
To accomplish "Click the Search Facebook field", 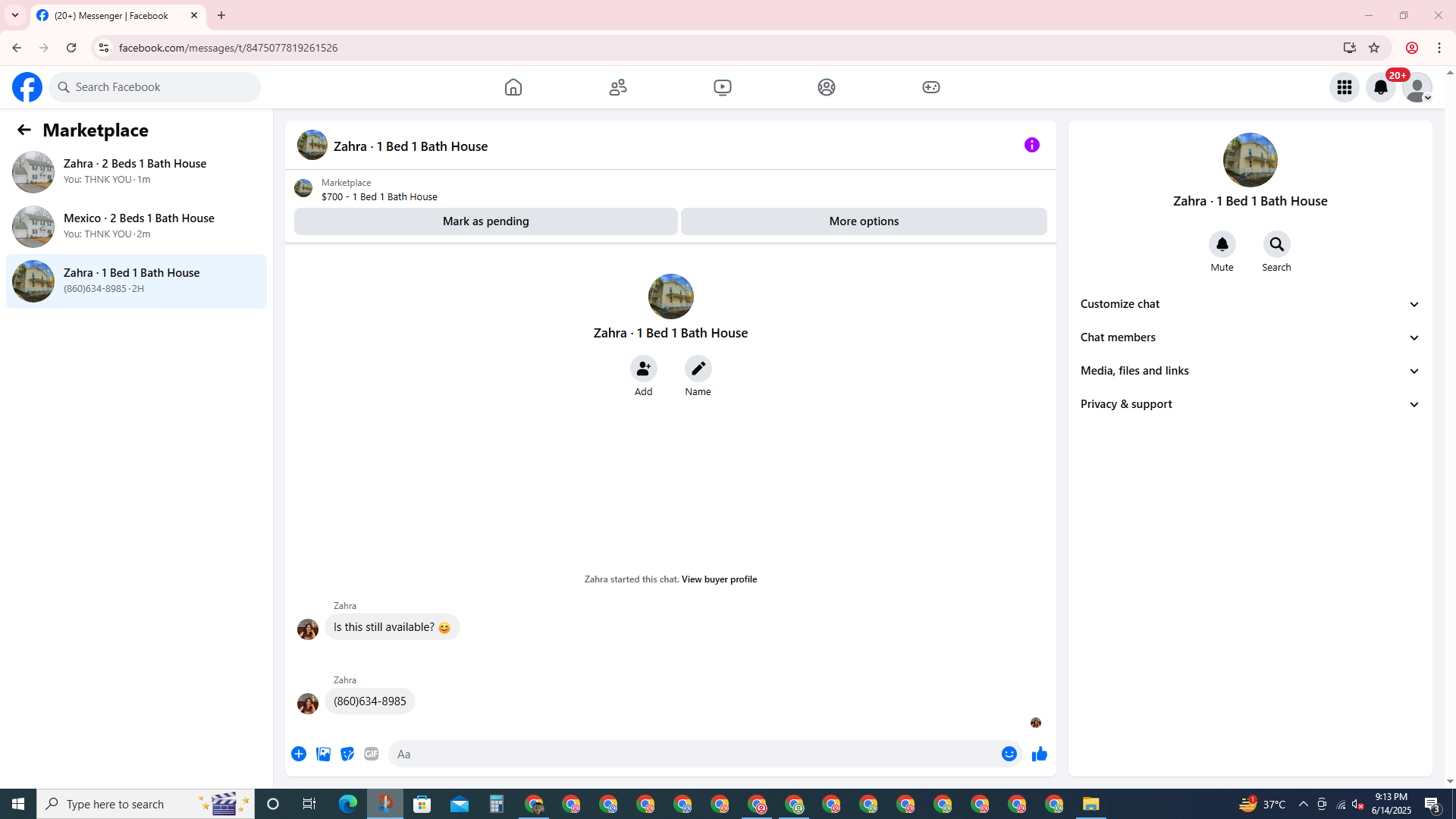I will [x=155, y=87].
